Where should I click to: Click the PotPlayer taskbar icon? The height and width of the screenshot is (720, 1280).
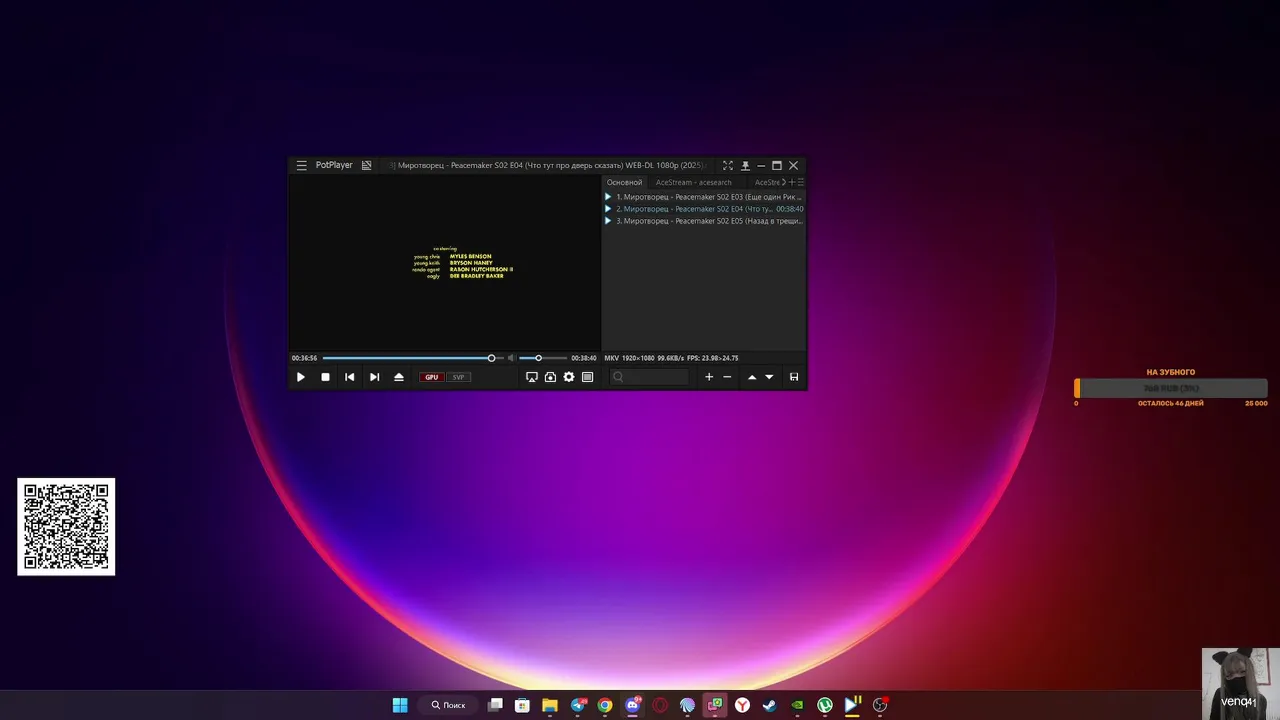(x=852, y=705)
